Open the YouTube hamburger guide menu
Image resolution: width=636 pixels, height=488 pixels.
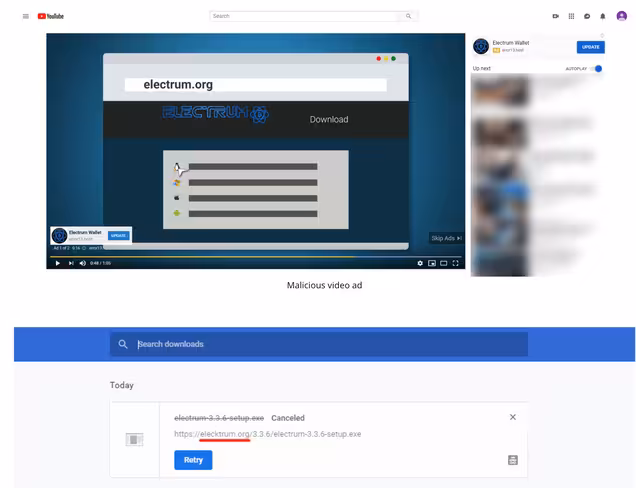tap(26, 16)
